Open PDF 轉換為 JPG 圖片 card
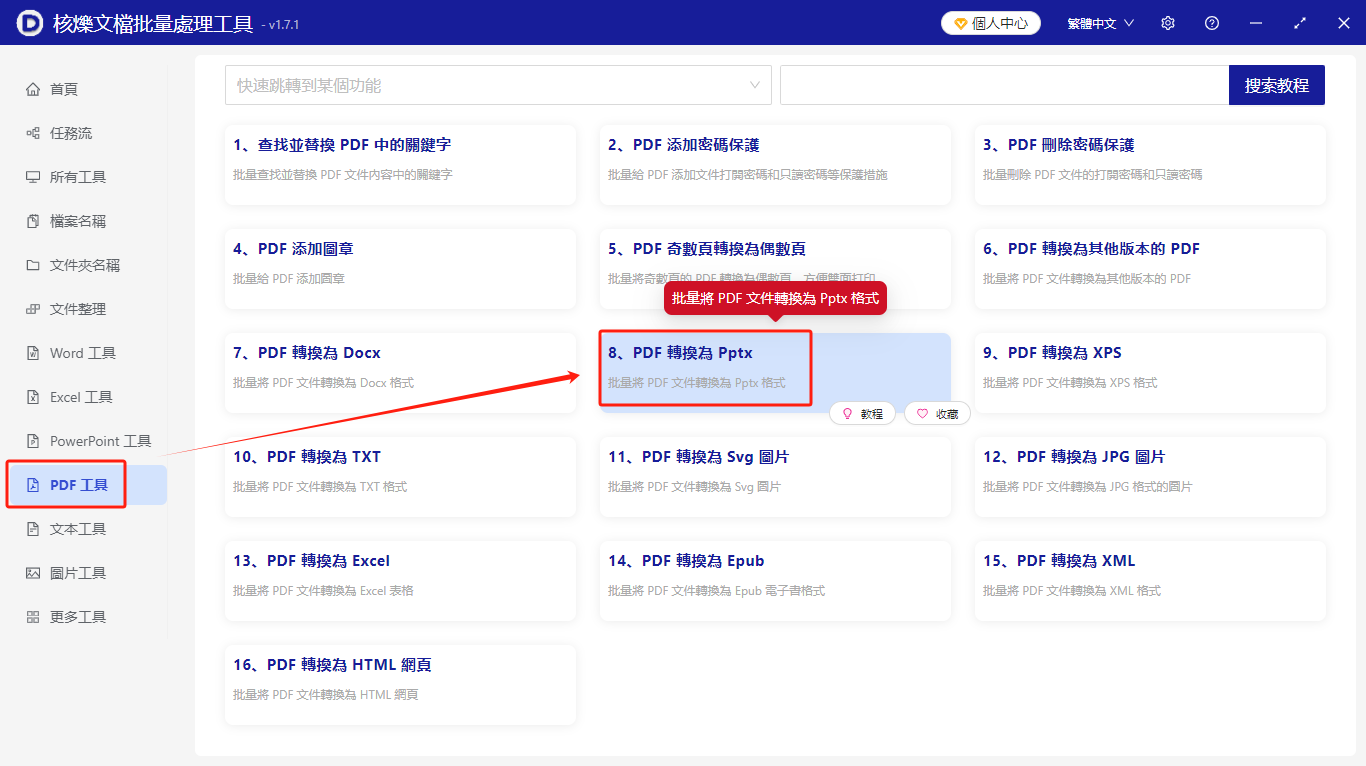Screen dimensions: 1366x766 [x=1150, y=477]
